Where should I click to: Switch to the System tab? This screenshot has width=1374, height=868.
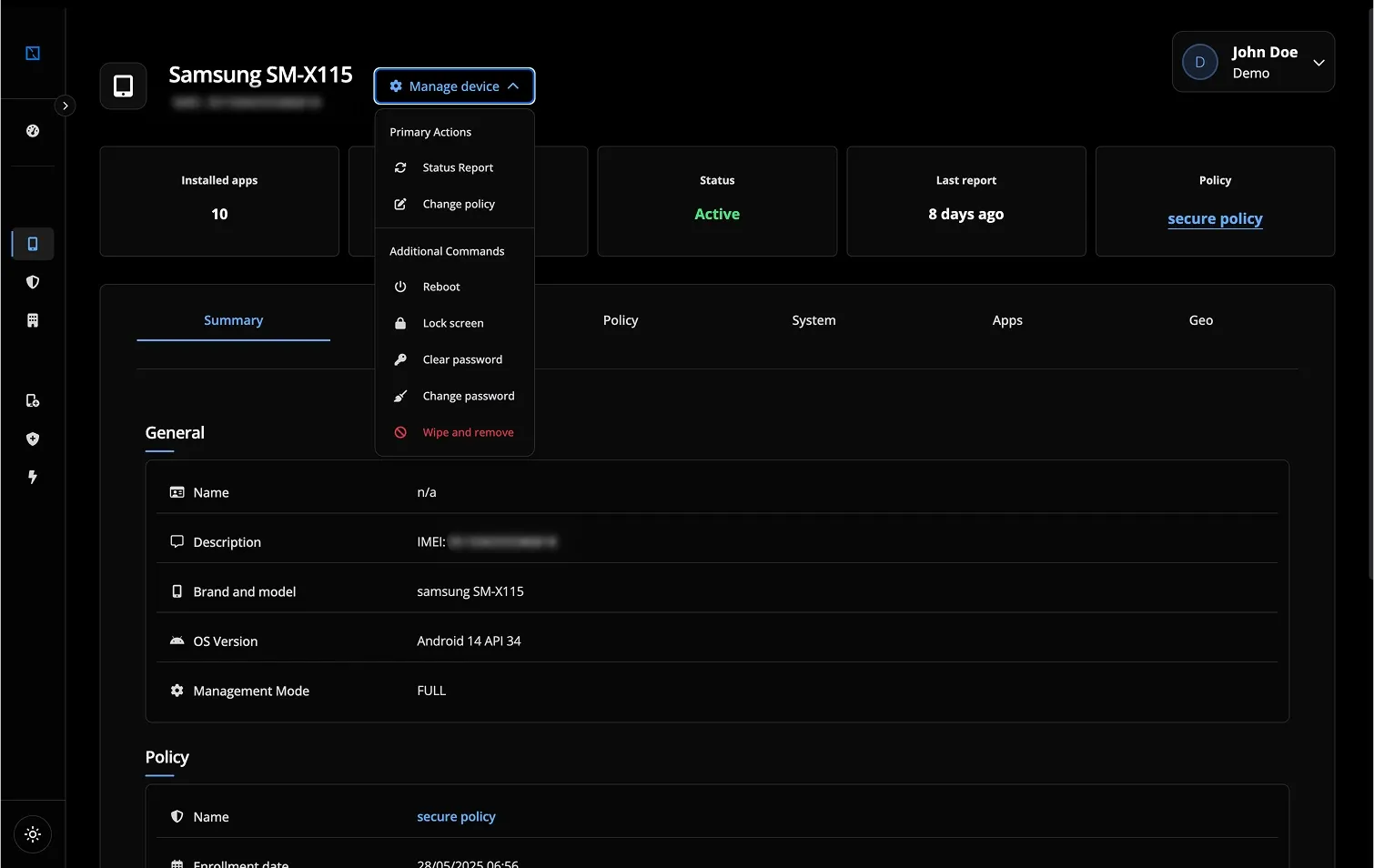(x=813, y=320)
